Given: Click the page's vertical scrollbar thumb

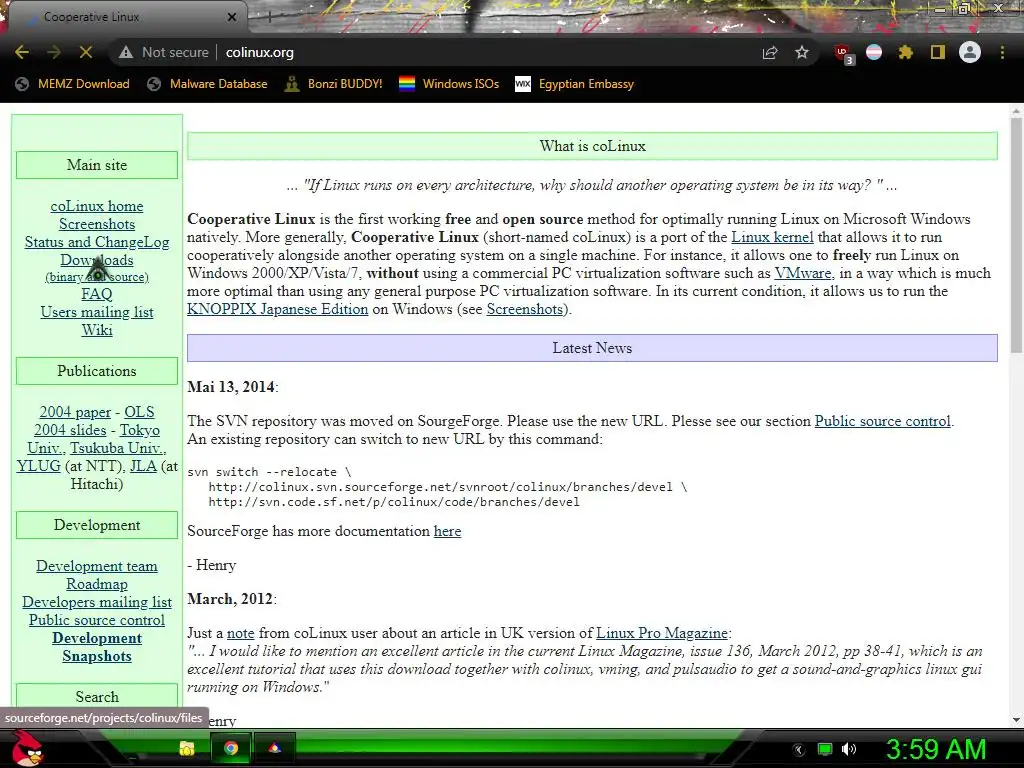Looking at the screenshot, I should coord(1016,236).
